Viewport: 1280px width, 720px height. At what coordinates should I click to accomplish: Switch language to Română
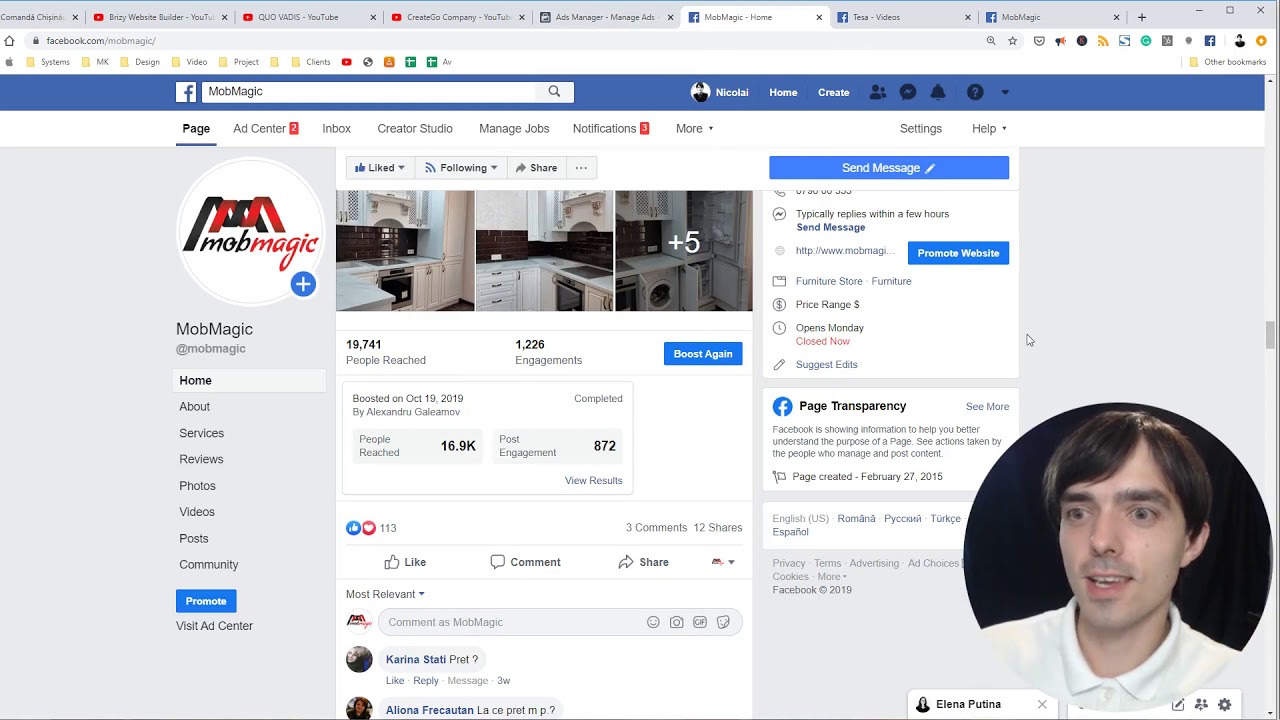(856, 519)
